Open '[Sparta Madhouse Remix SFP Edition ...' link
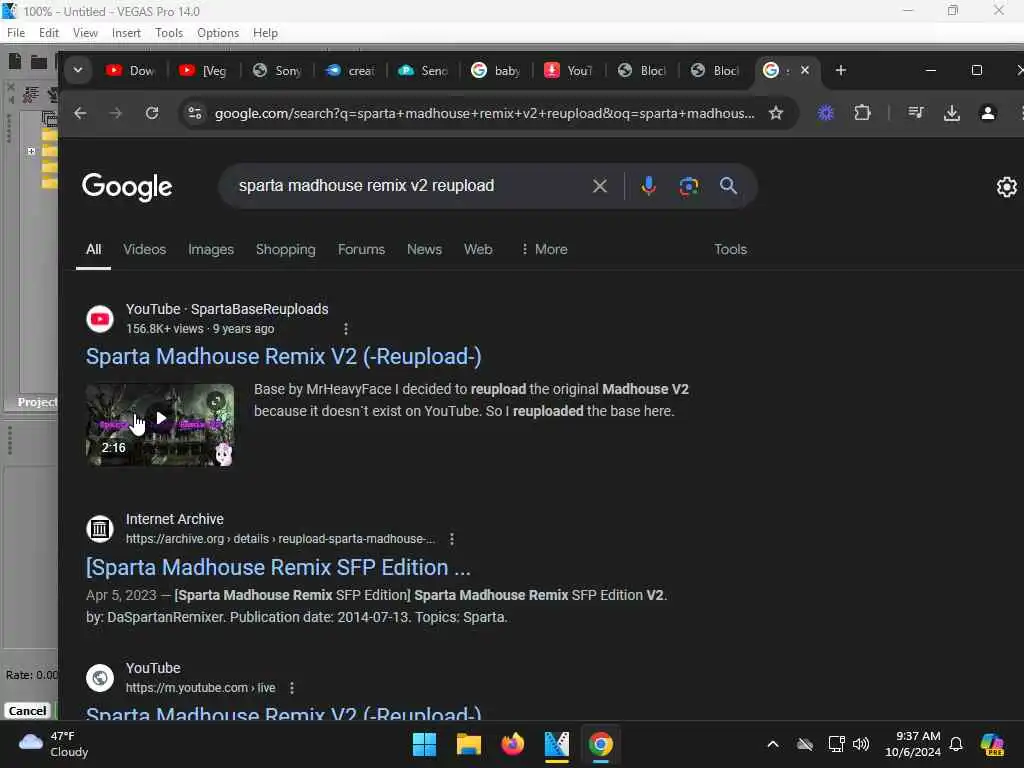Screen dimensions: 1024x768 point(278,567)
